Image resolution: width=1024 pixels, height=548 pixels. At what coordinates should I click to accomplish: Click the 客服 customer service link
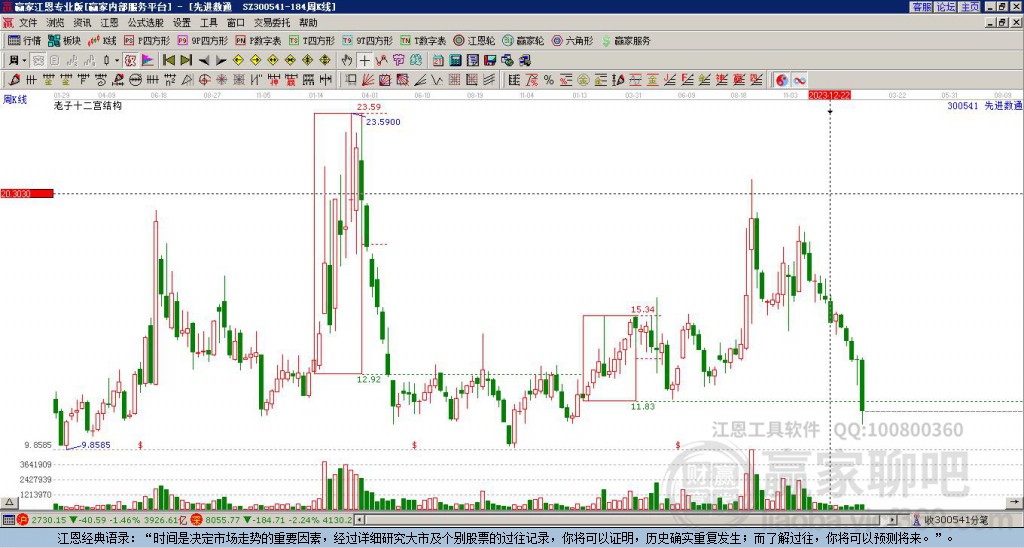pyautogui.click(x=921, y=7)
